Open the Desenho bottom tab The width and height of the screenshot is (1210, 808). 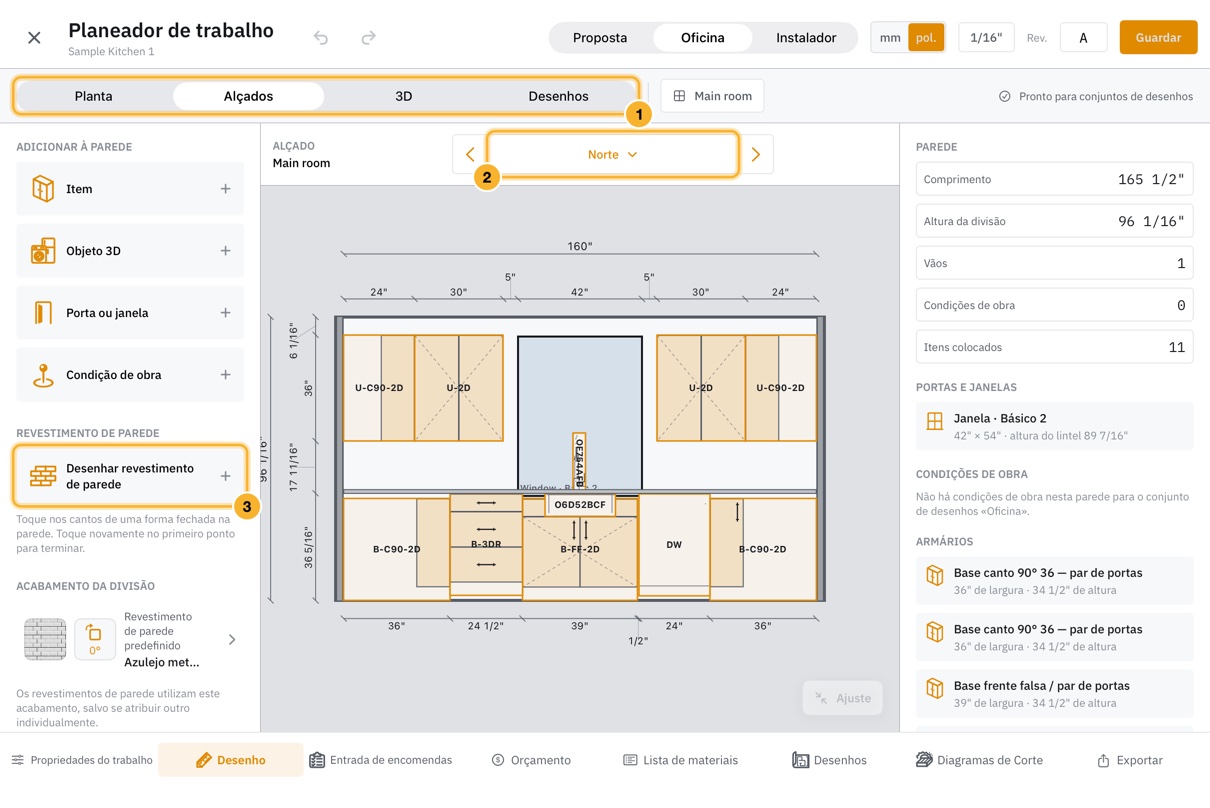point(231,760)
